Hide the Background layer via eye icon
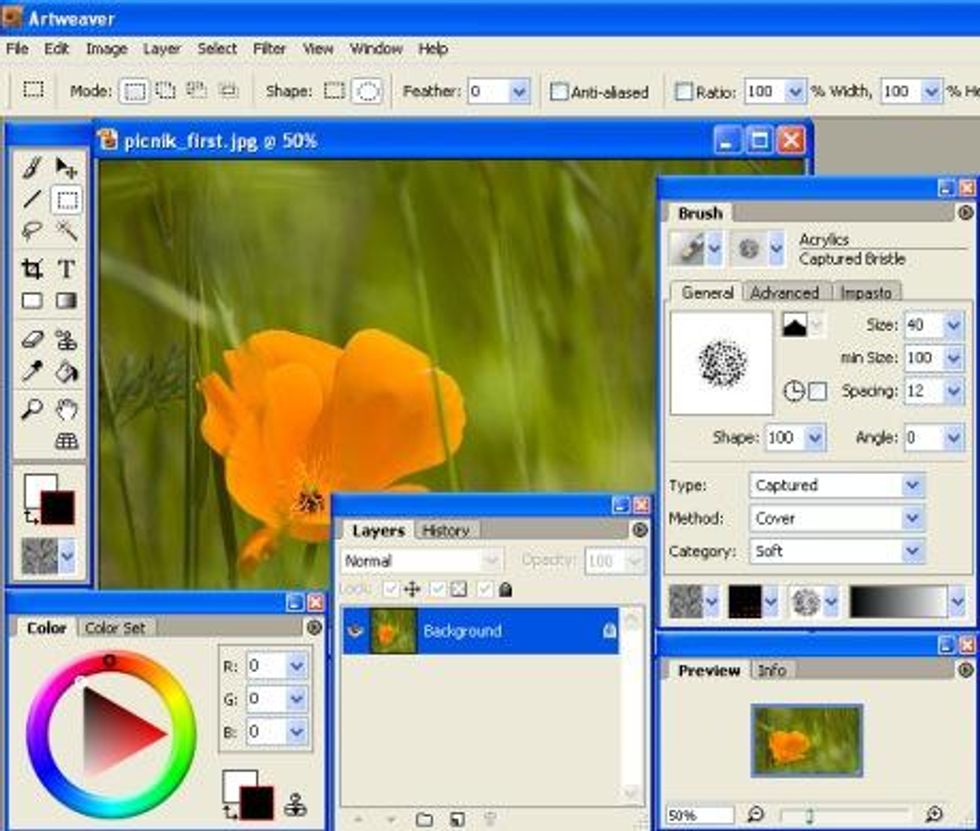Image resolution: width=980 pixels, height=831 pixels. pos(355,632)
